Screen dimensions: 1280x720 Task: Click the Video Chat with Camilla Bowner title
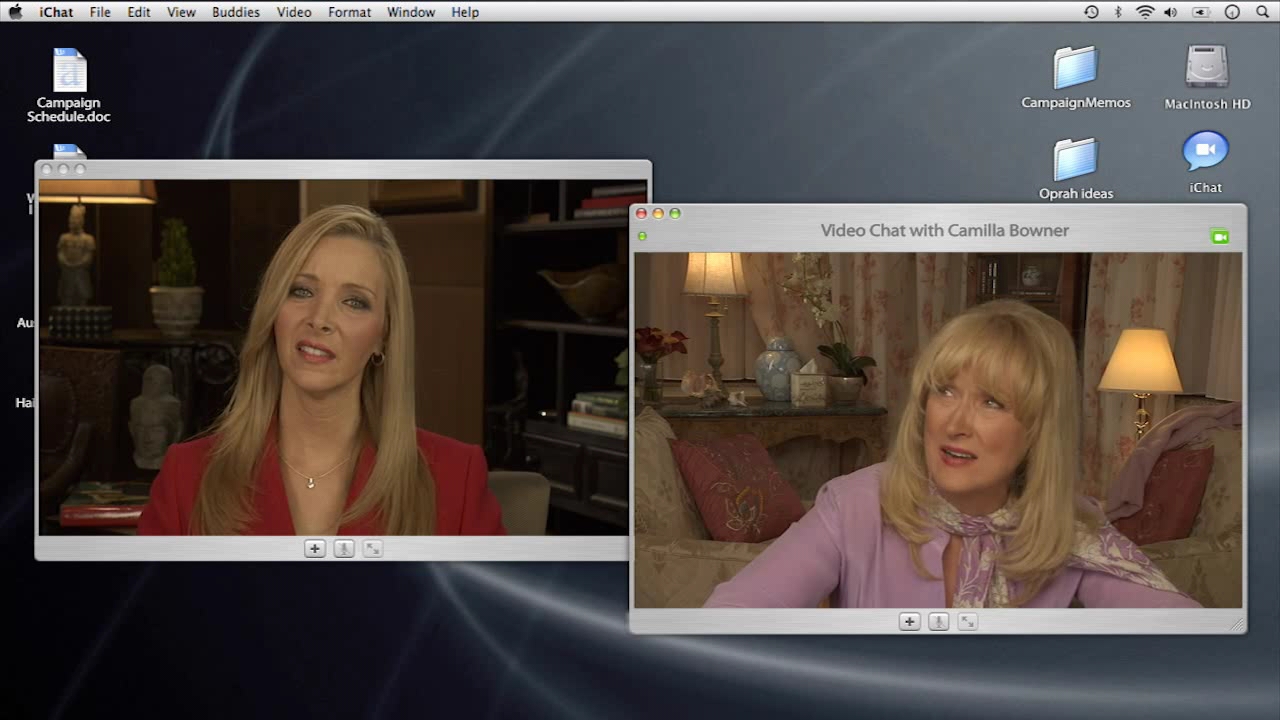tap(945, 230)
